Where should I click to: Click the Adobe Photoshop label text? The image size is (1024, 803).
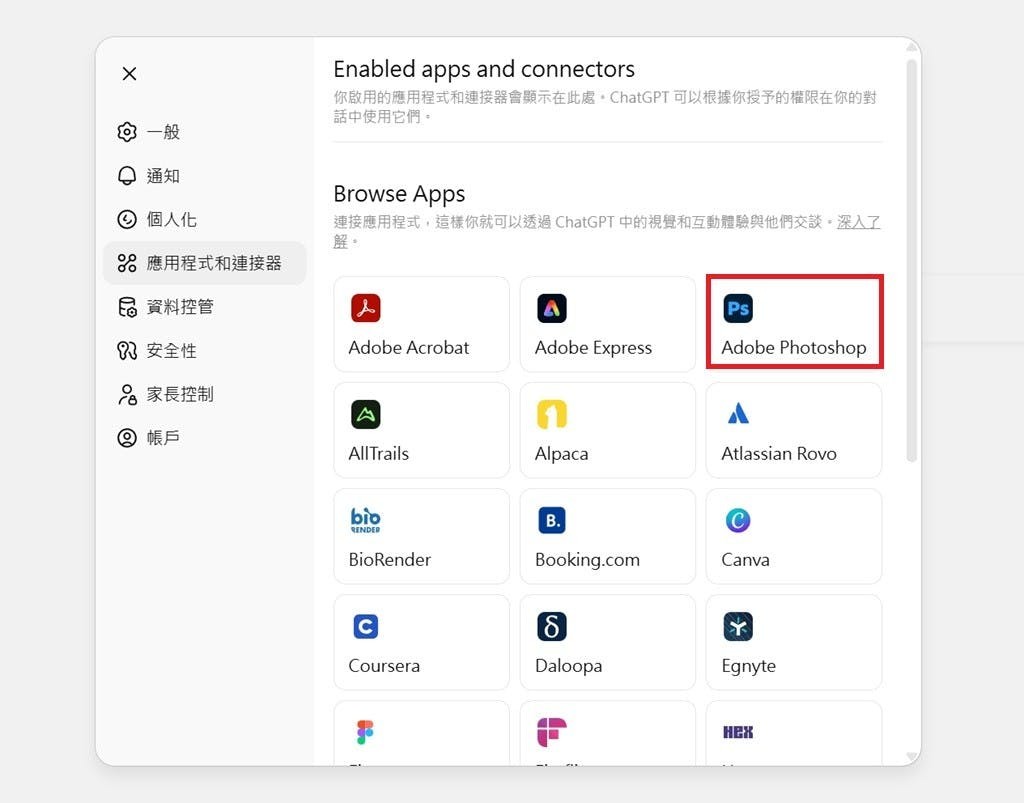point(793,347)
